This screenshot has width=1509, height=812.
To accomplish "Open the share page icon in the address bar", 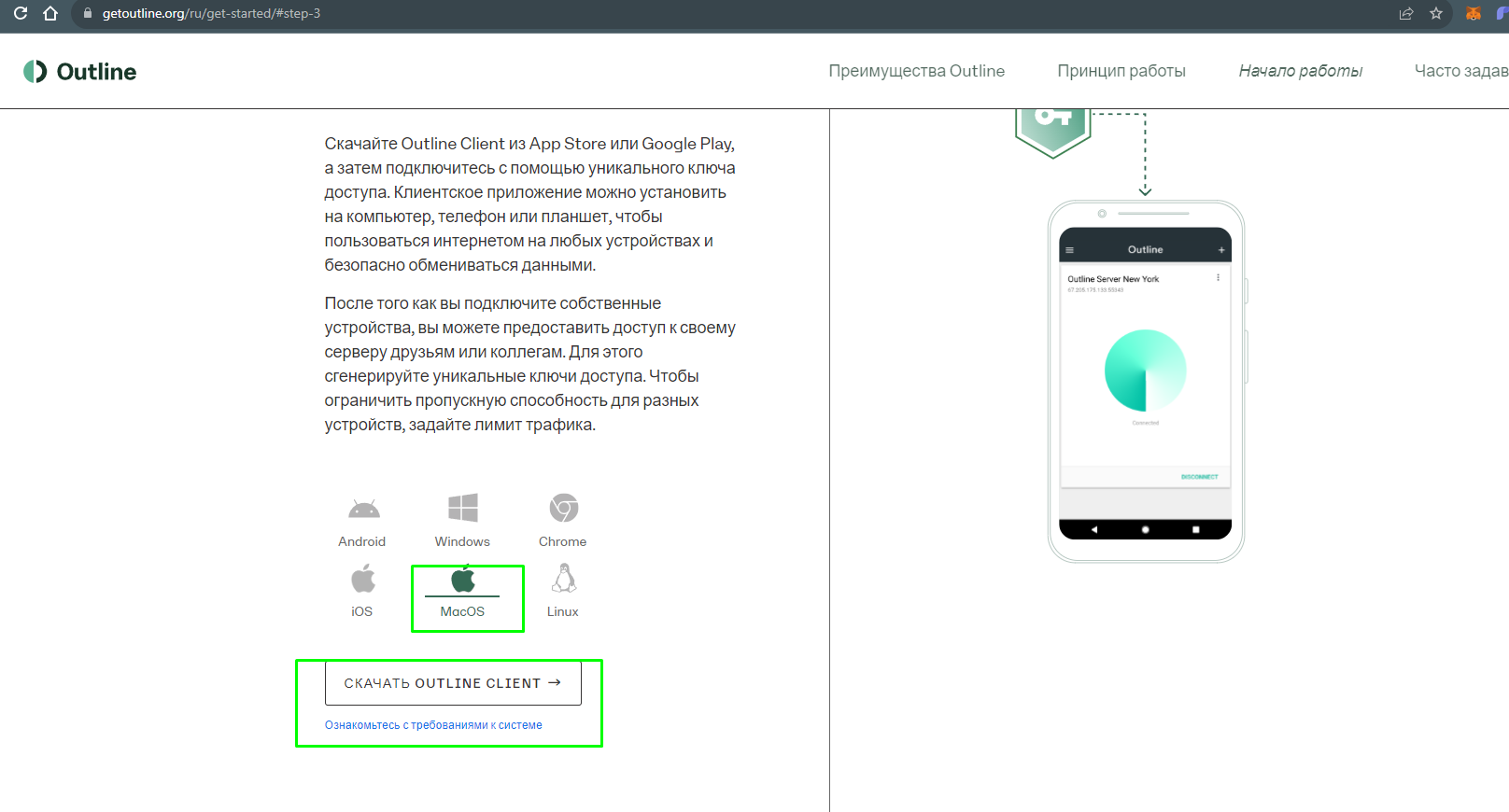I will coord(1406,13).
